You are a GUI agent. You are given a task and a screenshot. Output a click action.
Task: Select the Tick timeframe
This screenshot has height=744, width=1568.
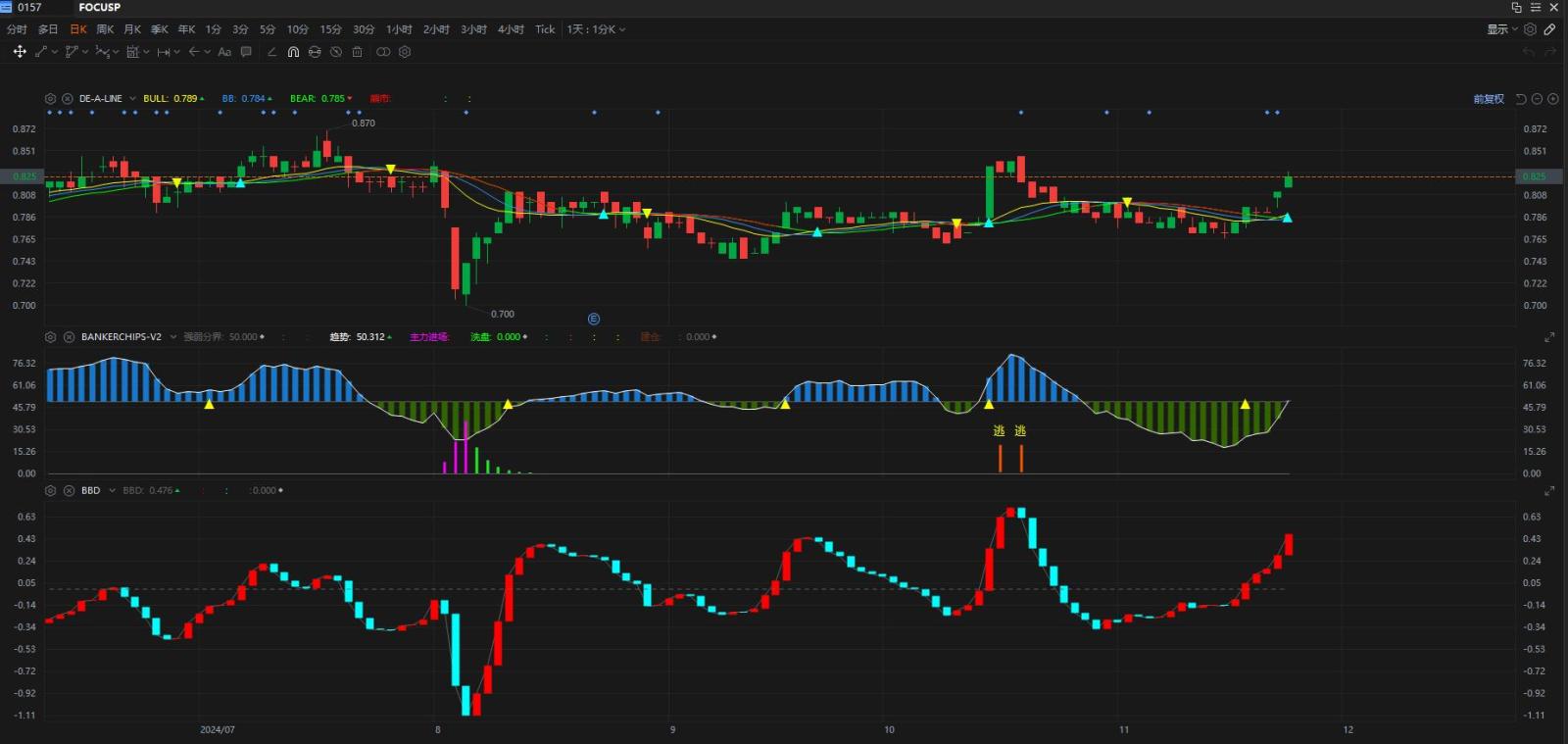click(545, 29)
